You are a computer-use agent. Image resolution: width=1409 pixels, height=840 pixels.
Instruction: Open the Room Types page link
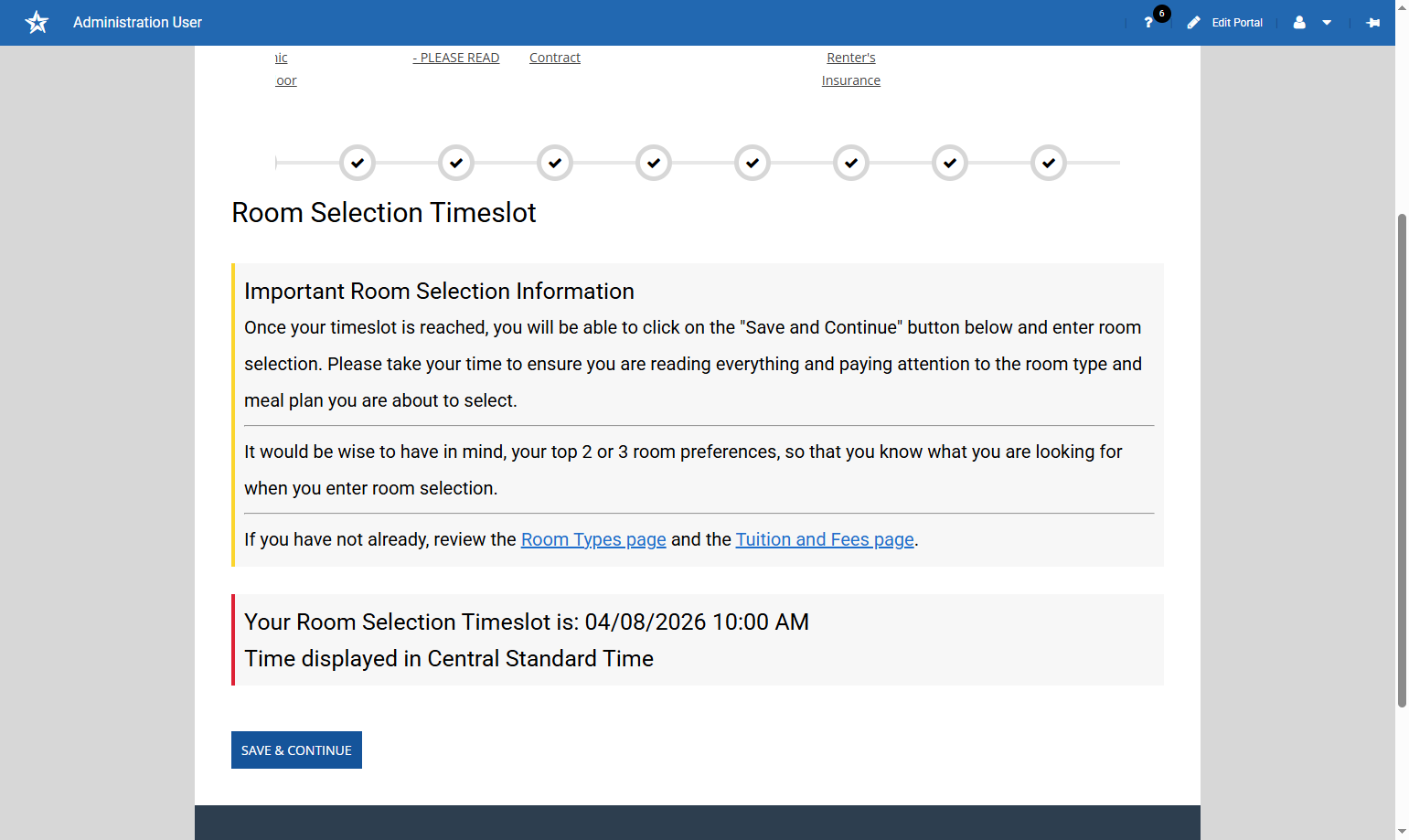click(593, 539)
